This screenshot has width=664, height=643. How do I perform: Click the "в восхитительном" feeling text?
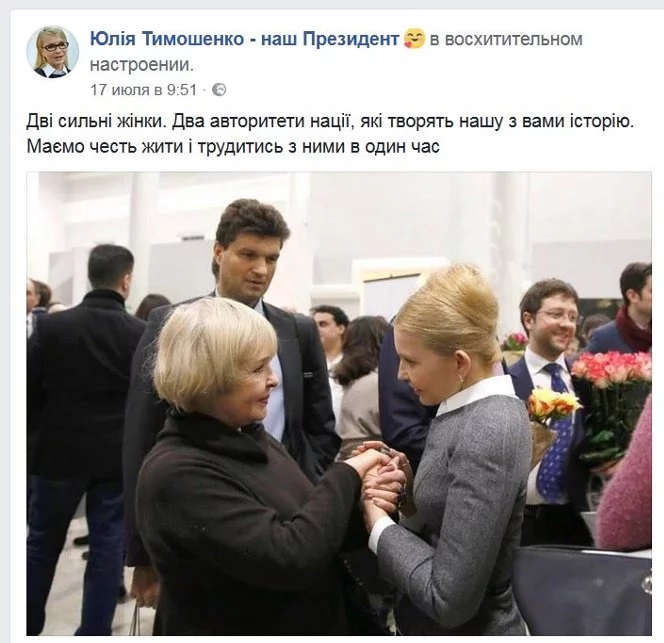click(506, 39)
